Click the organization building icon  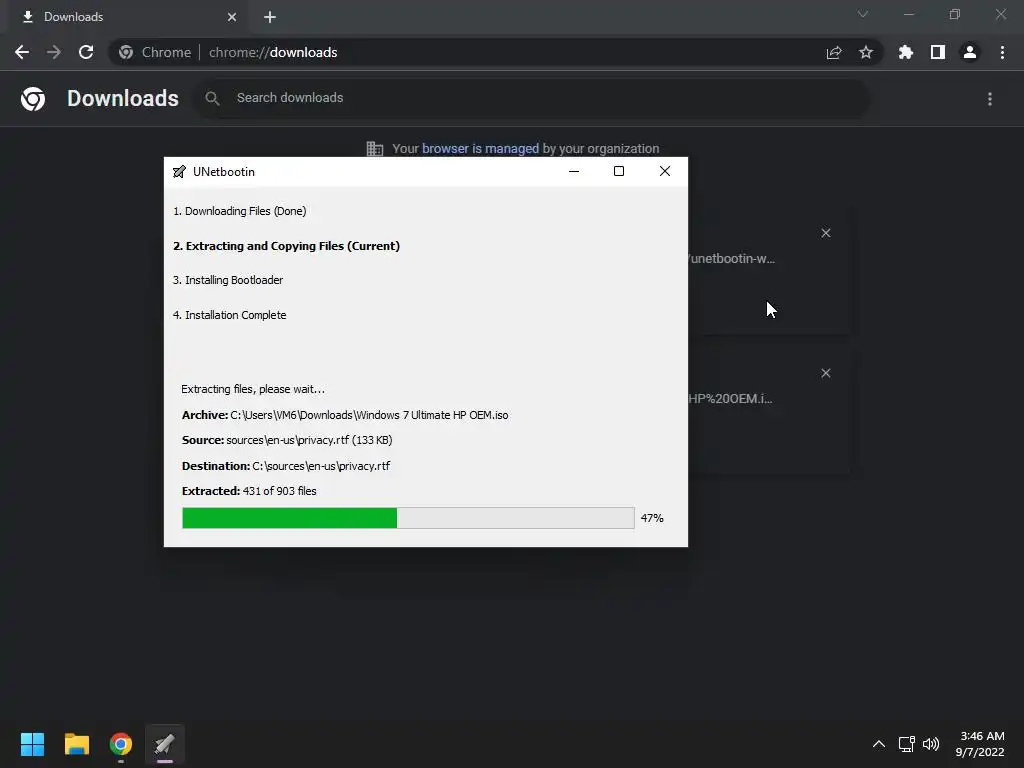(x=375, y=149)
